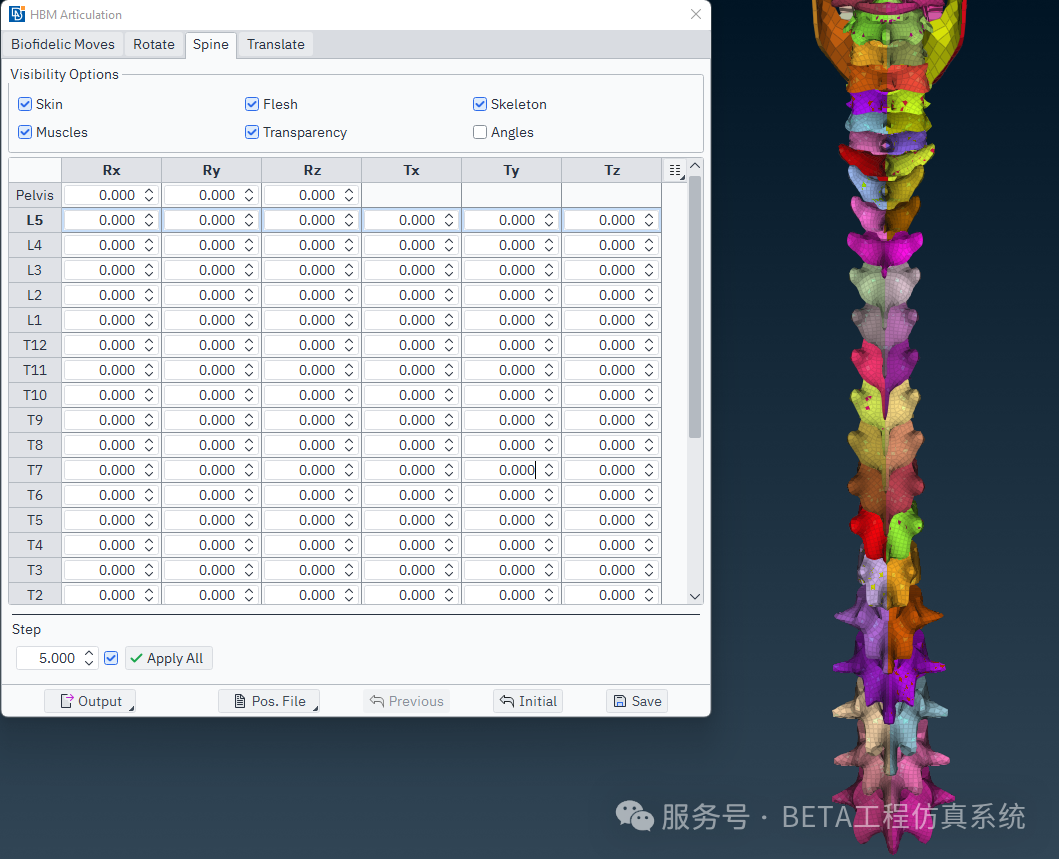Screen dimensions: 1059x859
Task: Click the Ty column header
Action: coord(511,170)
